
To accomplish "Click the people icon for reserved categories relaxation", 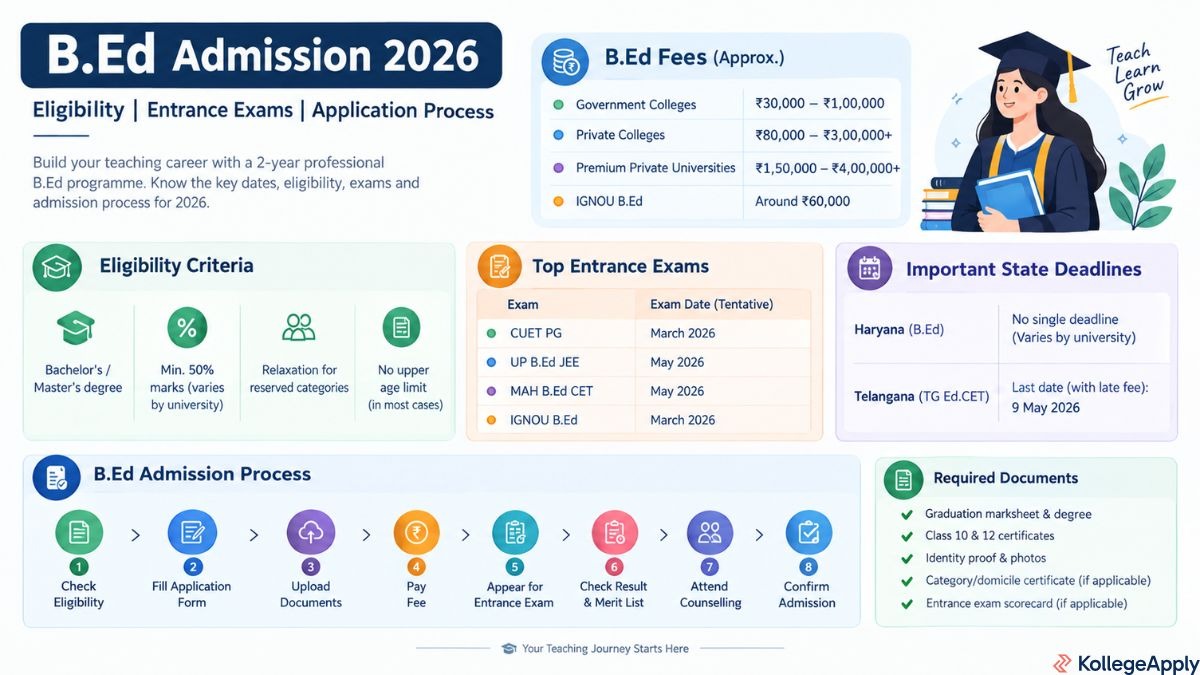I will pyautogui.click(x=298, y=327).
